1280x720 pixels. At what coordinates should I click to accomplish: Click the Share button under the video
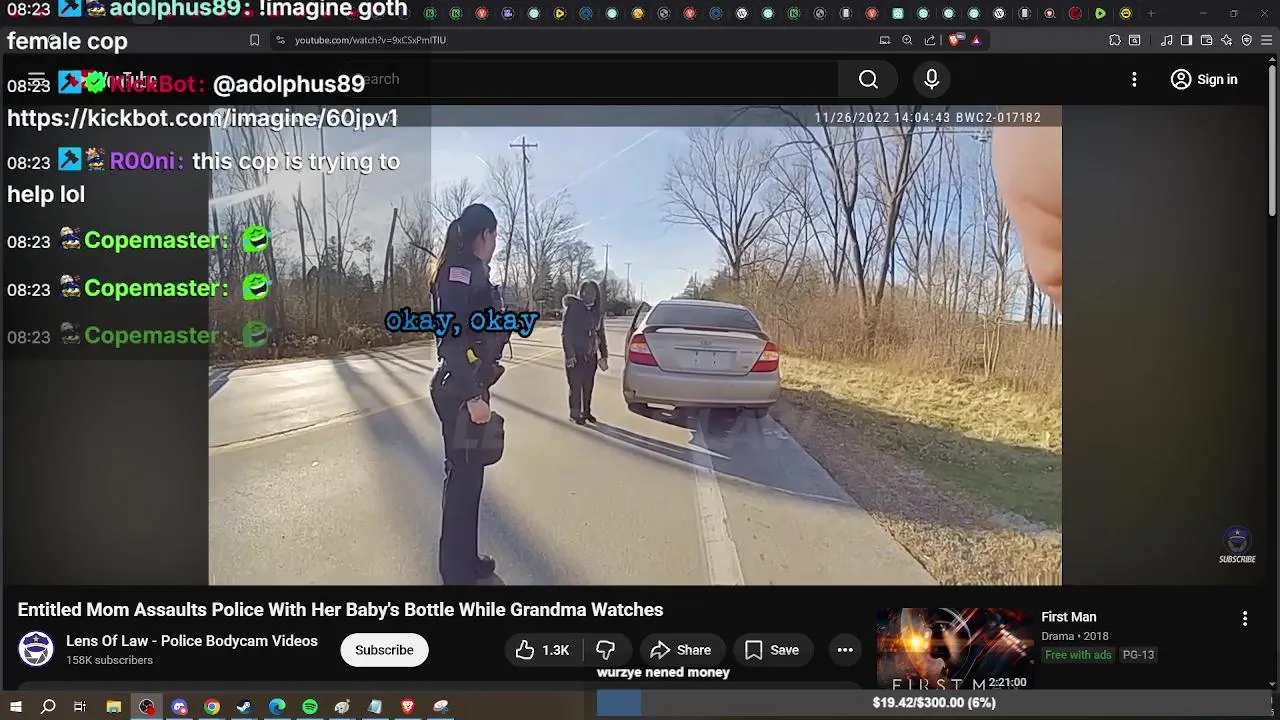tap(681, 650)
